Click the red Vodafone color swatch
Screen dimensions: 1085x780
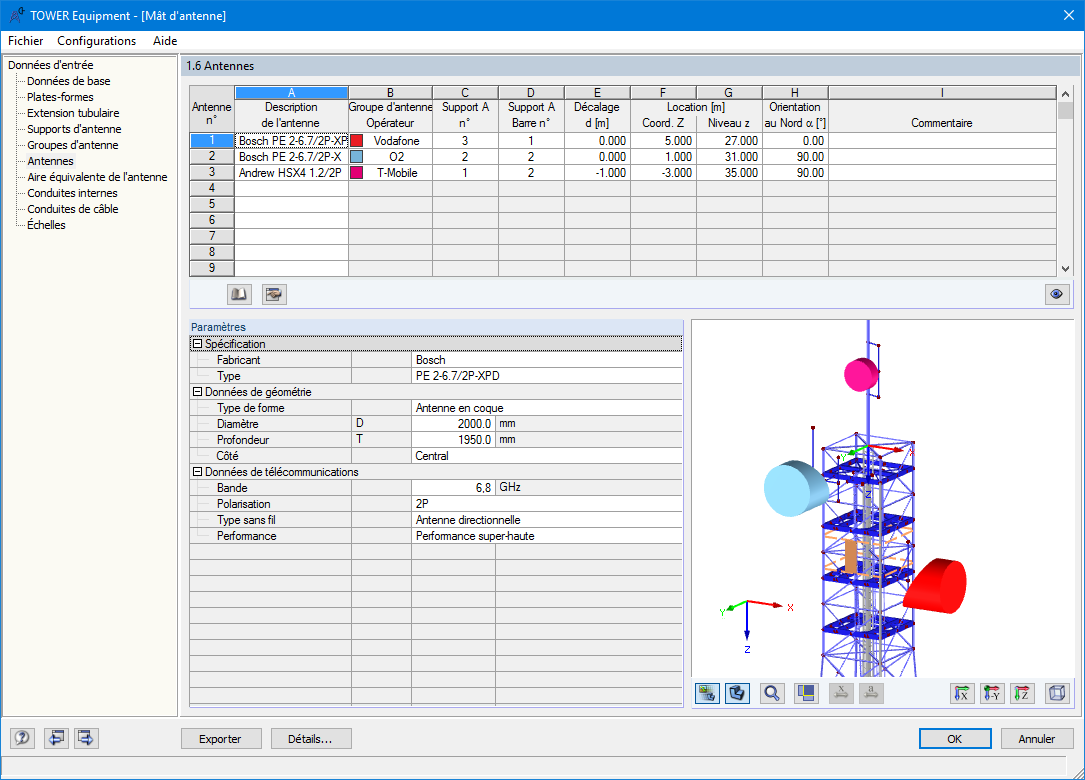(356, 140)
